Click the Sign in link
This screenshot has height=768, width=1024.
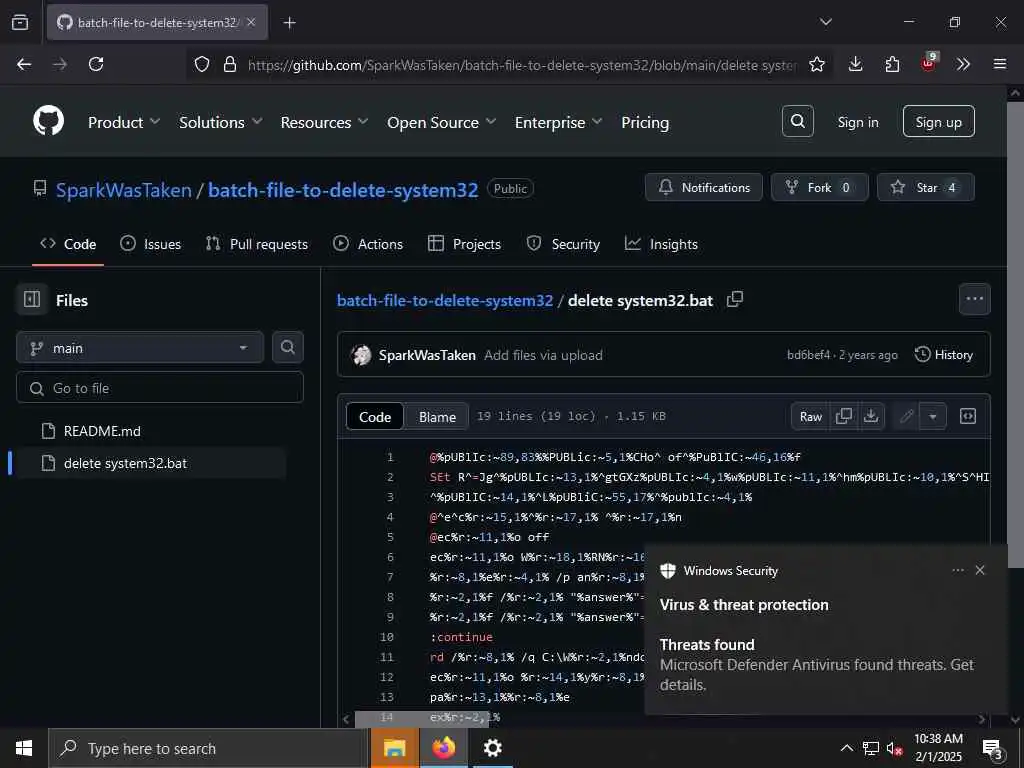point(857,122)
